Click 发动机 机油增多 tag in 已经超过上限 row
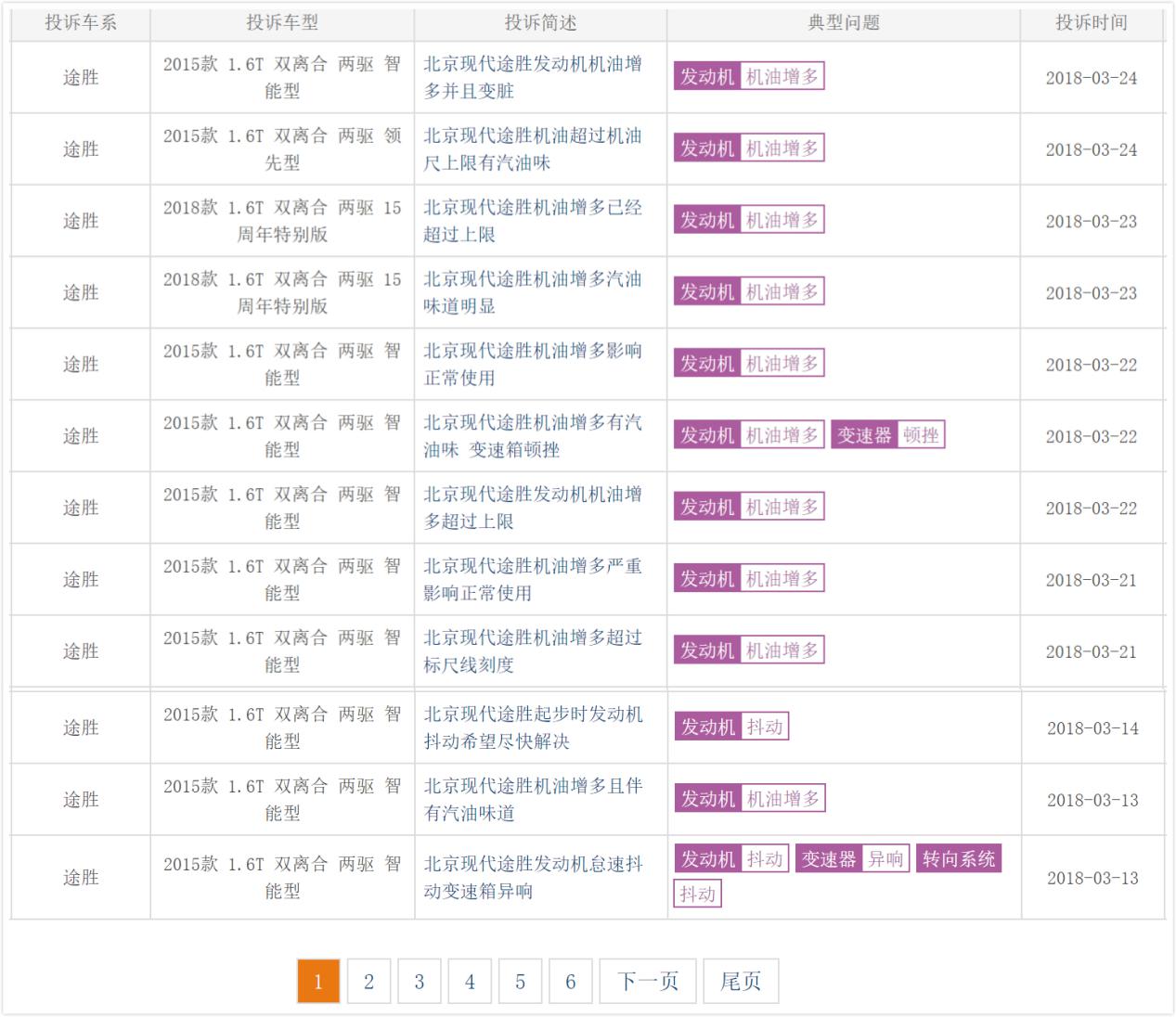This screenshot has height=1017, width=1176. pyautogui.click(x=749, y=220)
